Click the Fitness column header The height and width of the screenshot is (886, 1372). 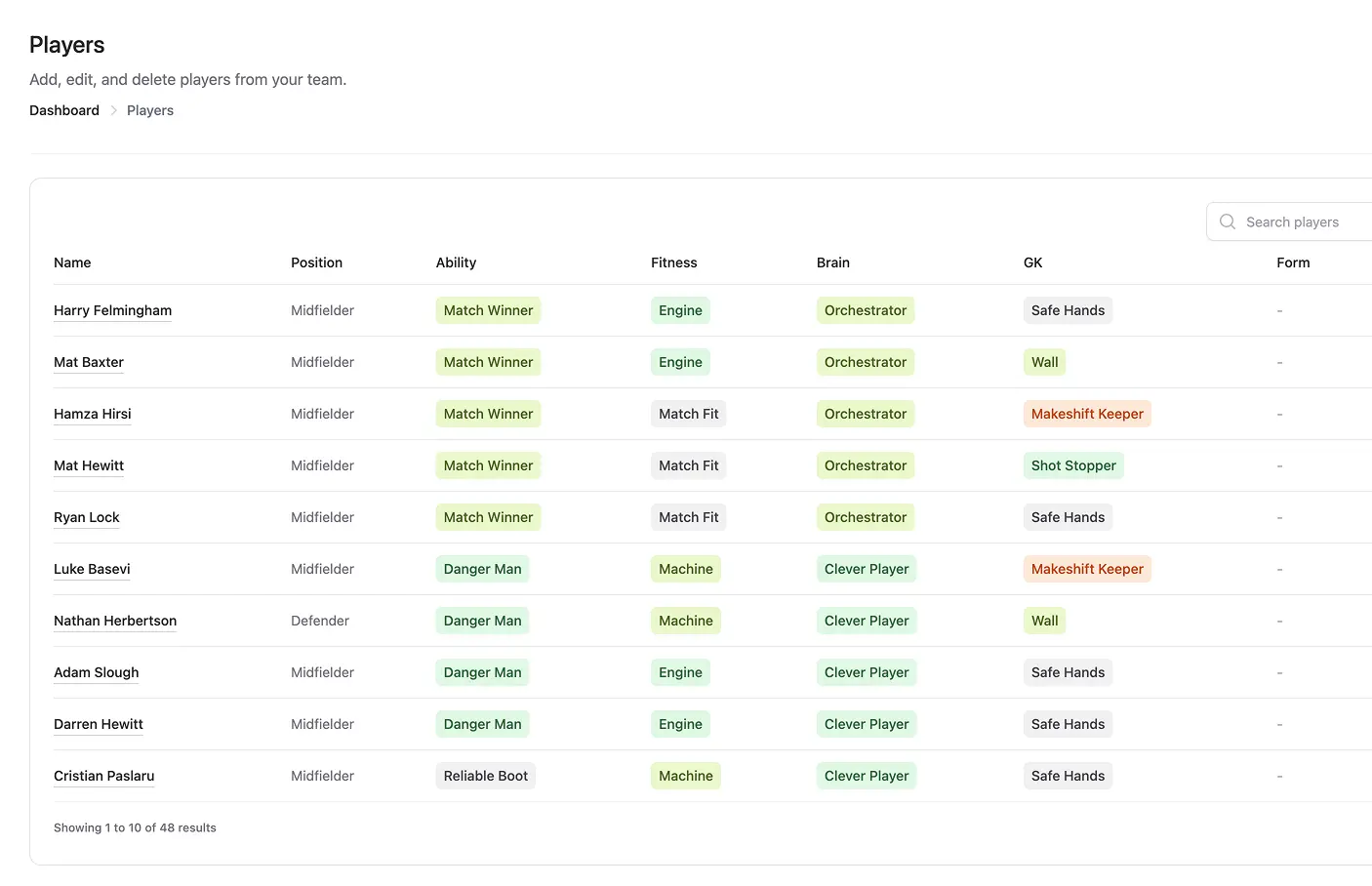pyautogui.click(x=674, y=262)
